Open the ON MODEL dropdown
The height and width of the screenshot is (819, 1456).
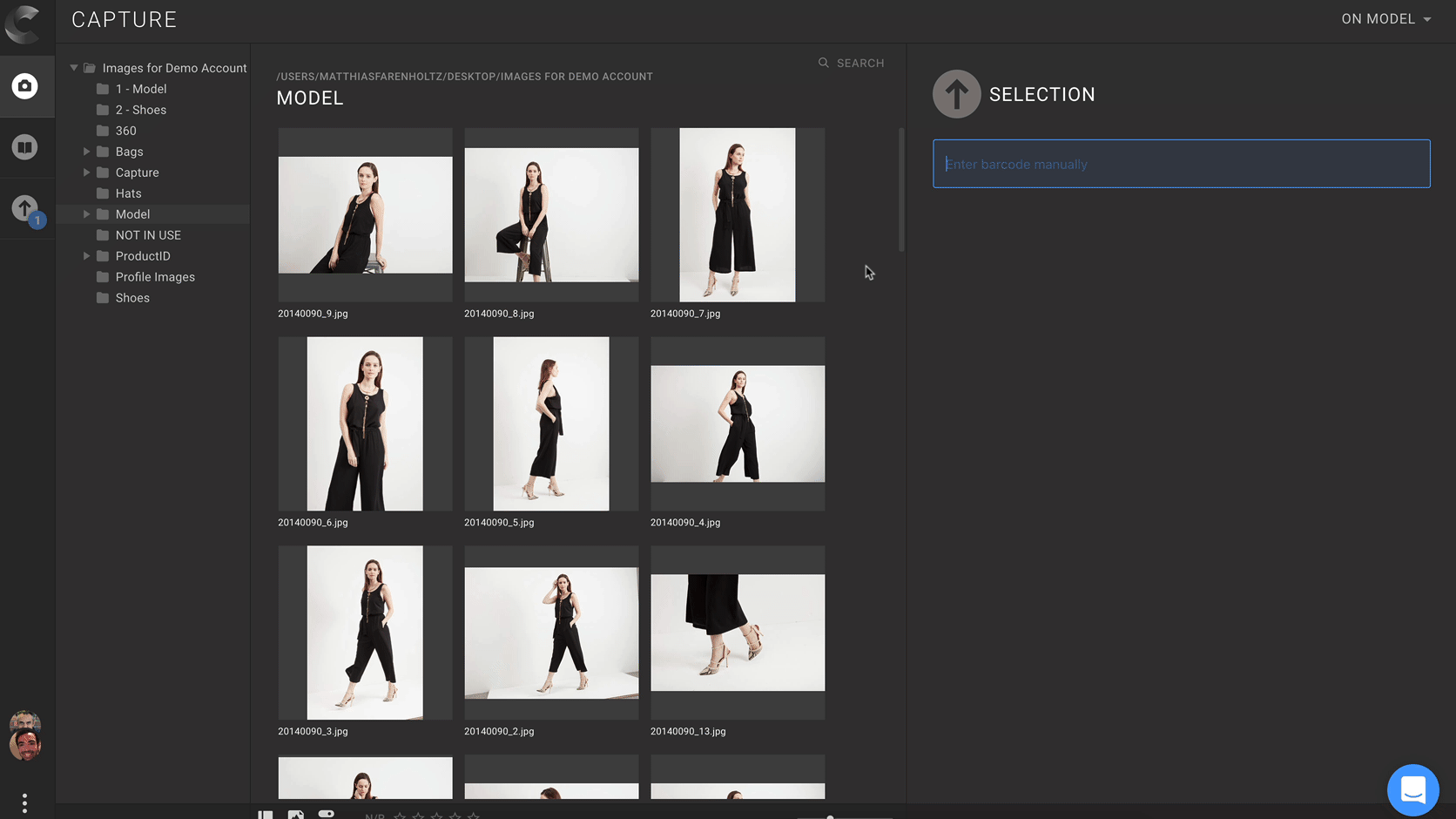1385,19
